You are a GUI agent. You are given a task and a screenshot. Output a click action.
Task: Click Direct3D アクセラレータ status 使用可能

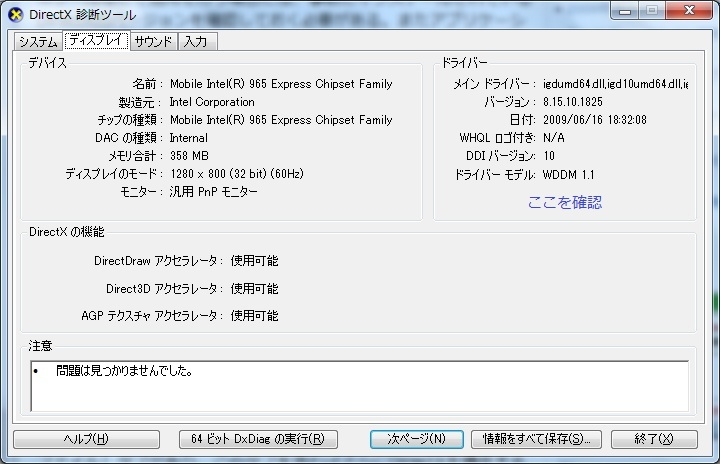(x=254, y=289)
